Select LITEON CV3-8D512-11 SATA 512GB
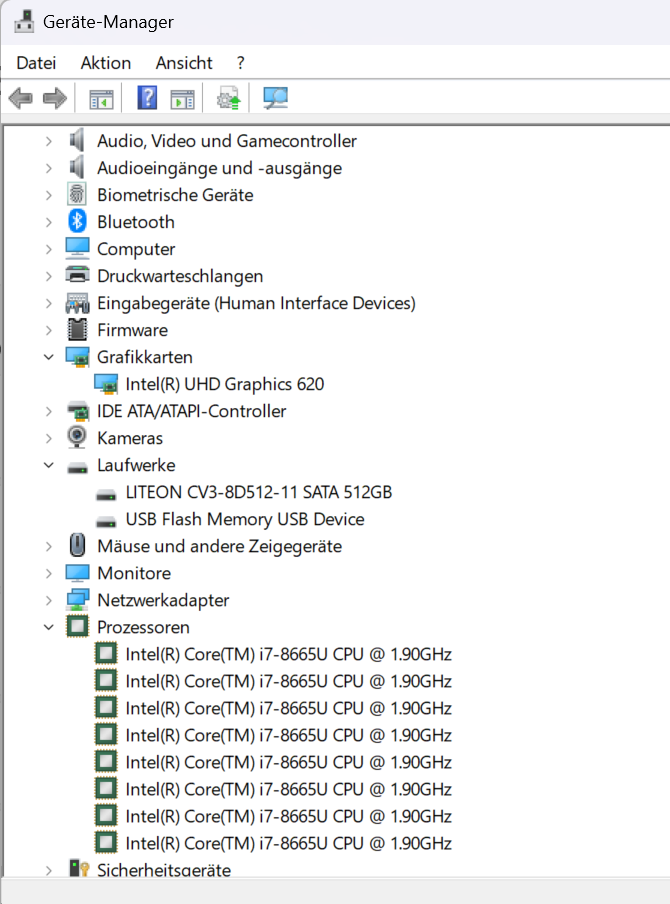This screenshot has height=904, width=670. point(259,492)
